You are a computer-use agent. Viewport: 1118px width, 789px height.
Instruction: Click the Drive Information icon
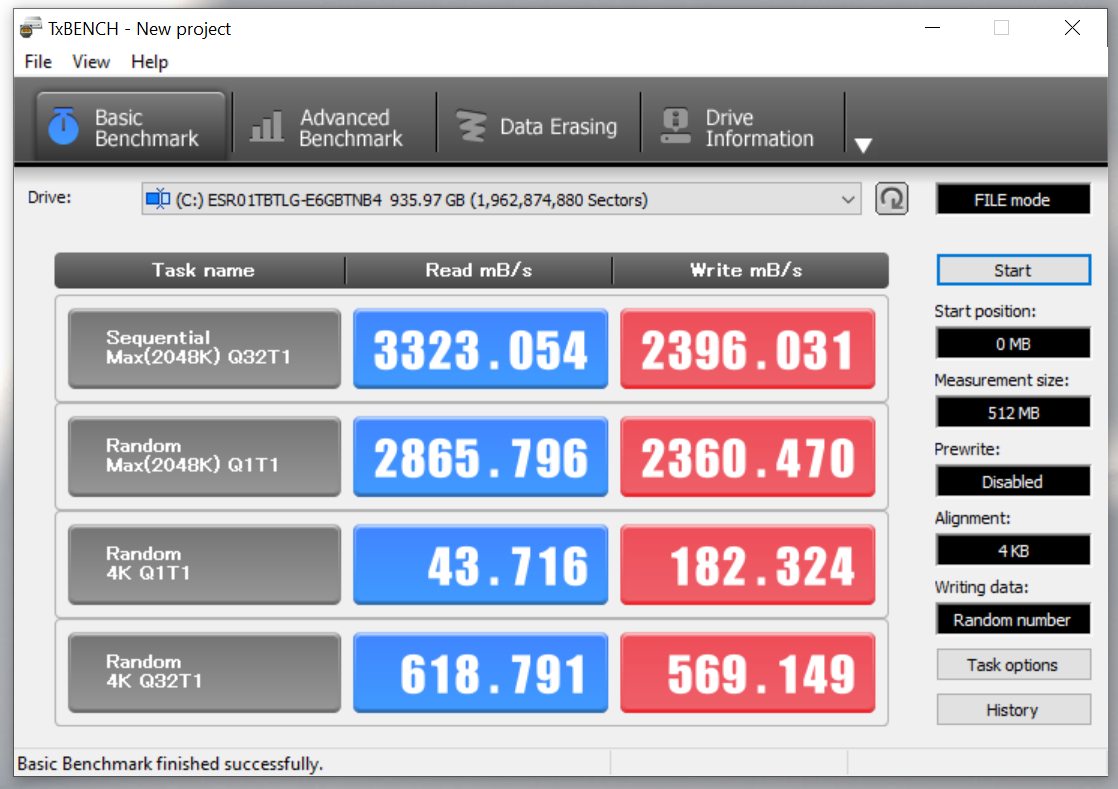coord(675,126)
